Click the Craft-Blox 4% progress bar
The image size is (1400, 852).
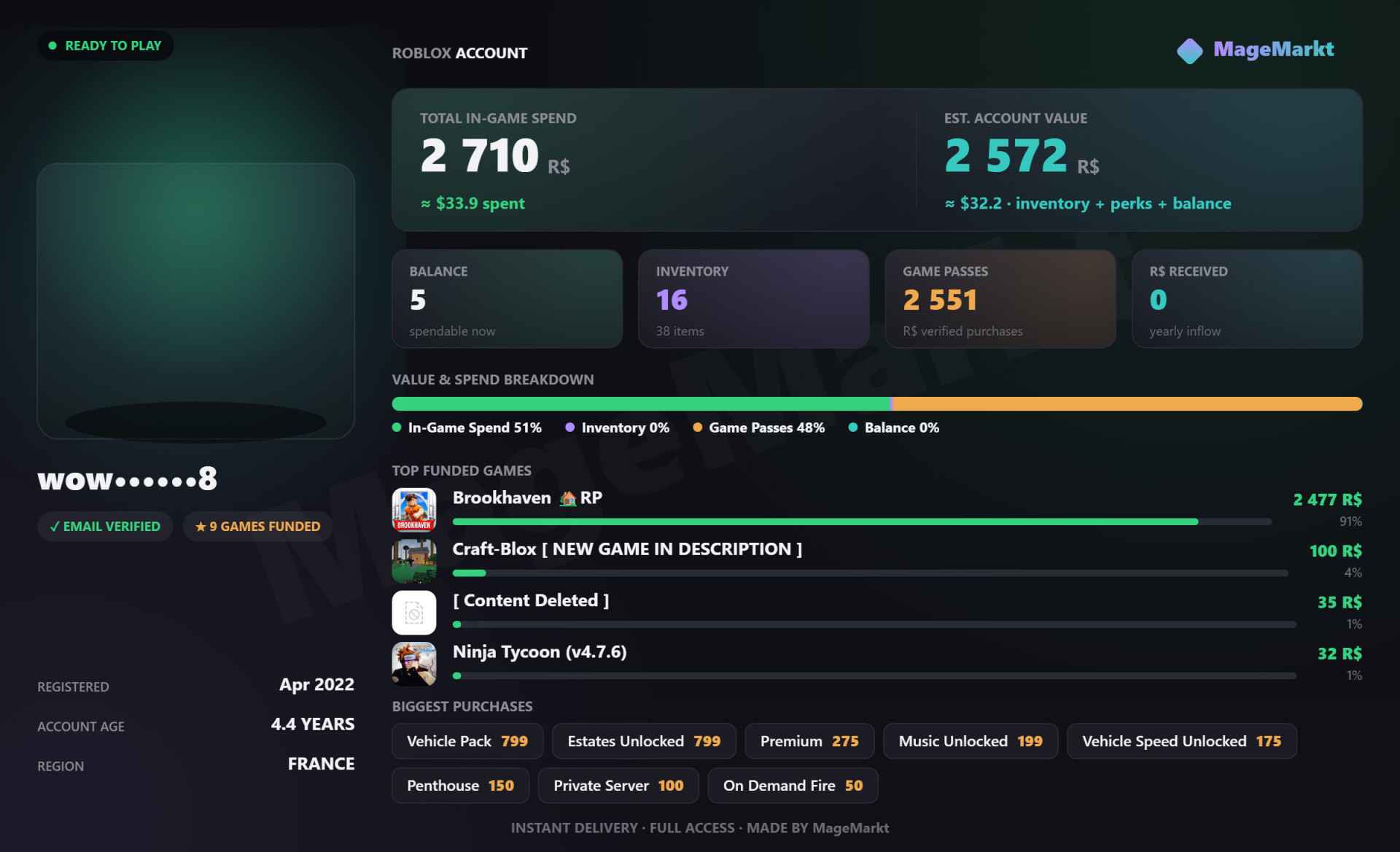870,573
